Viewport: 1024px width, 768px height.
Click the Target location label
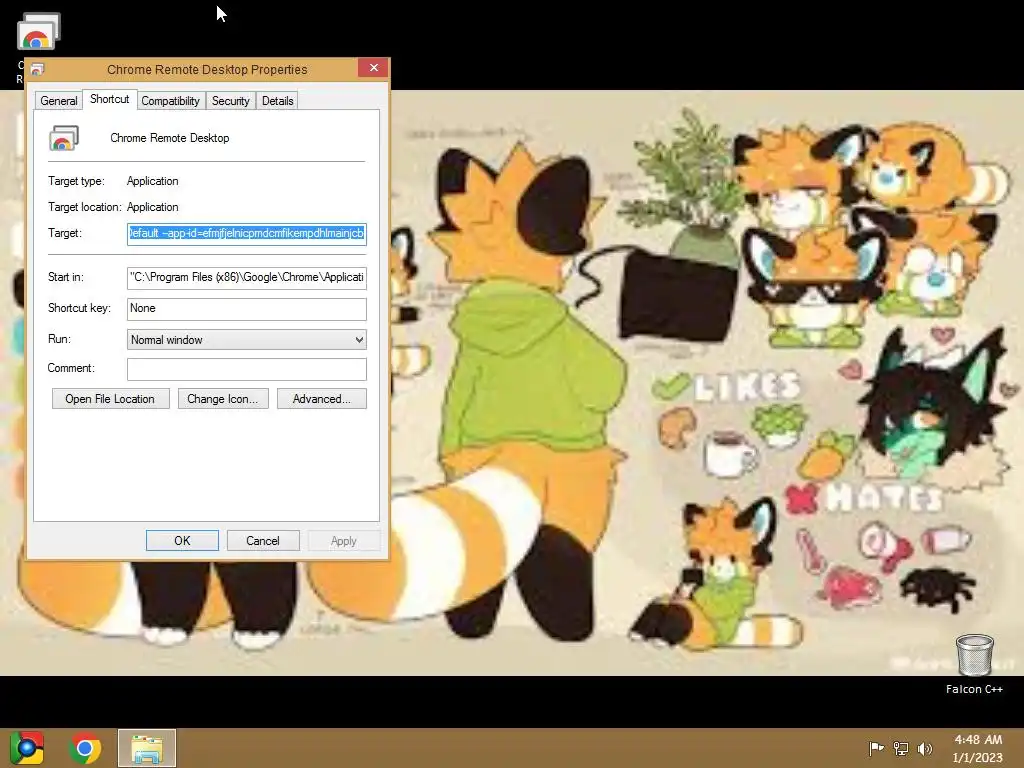tap(85, 207)
